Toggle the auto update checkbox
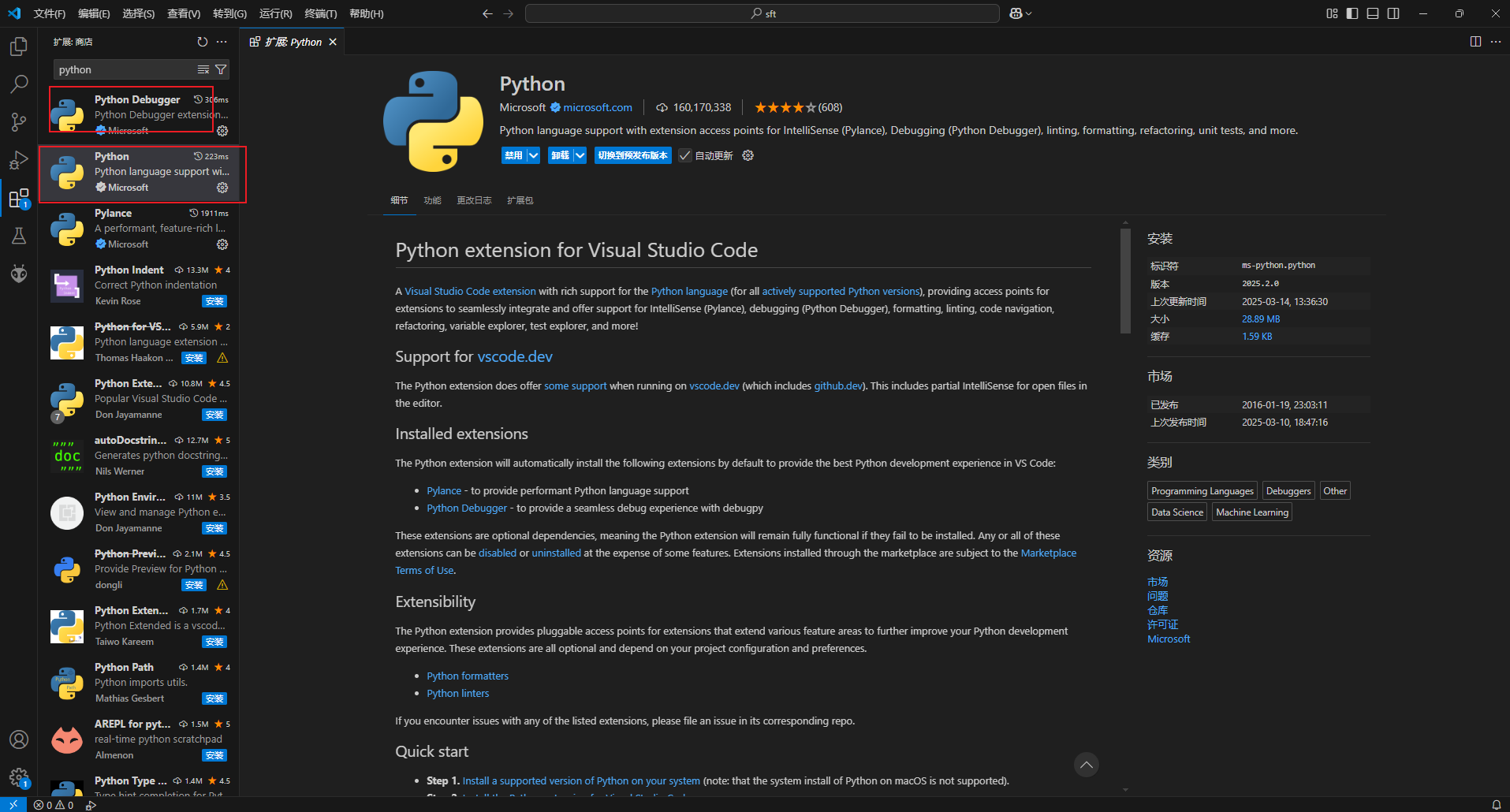The height and width of the screenshot is (812, 1510). coord(684,155)
